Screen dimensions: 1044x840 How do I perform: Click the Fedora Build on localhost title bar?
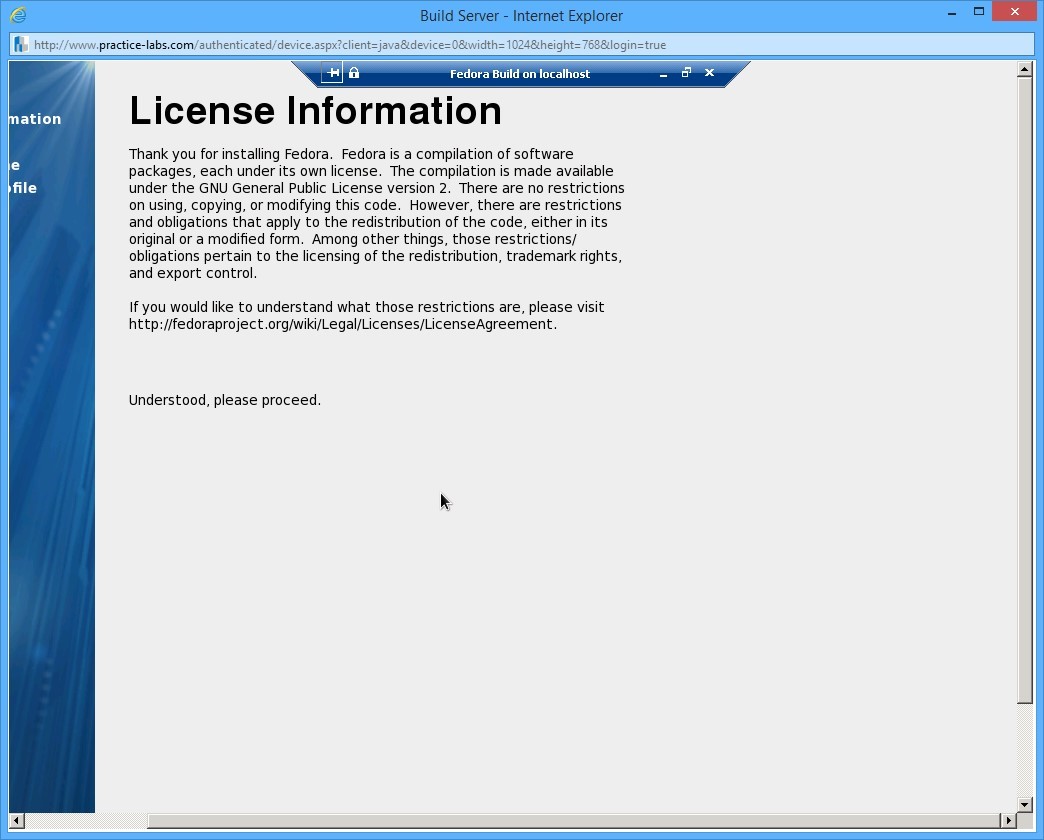(x=520, y=73)
